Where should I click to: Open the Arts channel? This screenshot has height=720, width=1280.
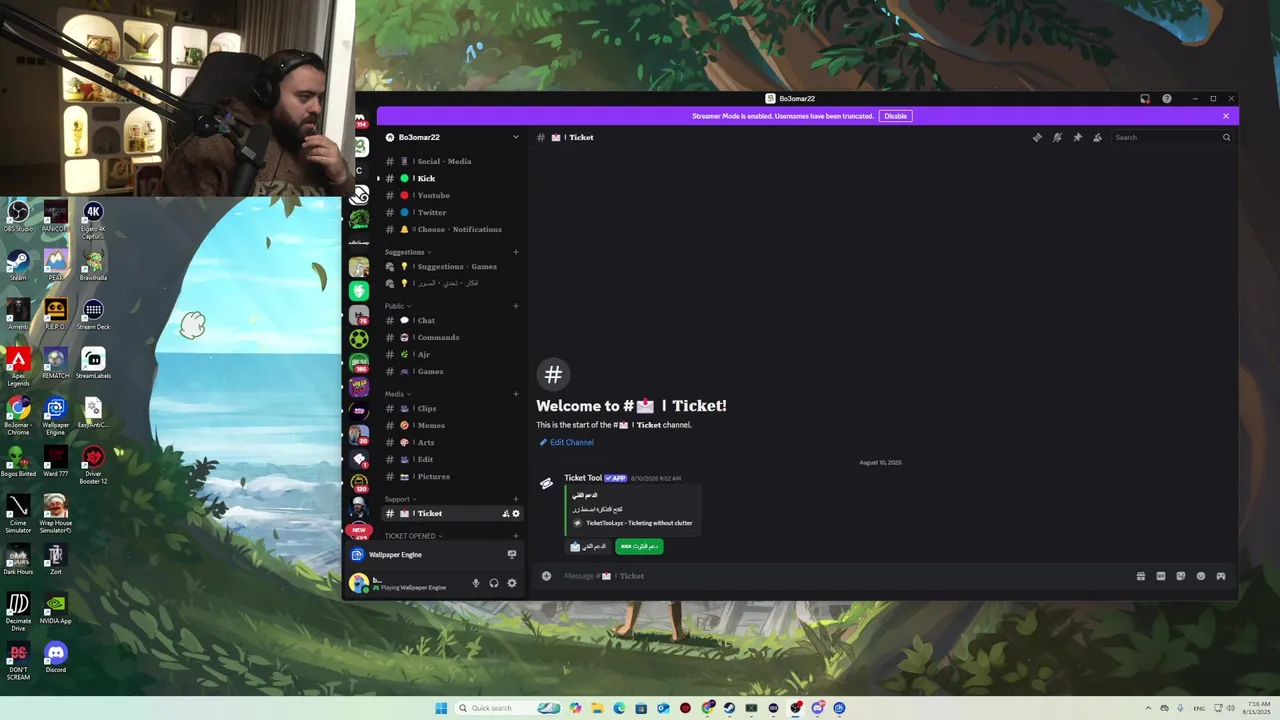coord(453,442)
